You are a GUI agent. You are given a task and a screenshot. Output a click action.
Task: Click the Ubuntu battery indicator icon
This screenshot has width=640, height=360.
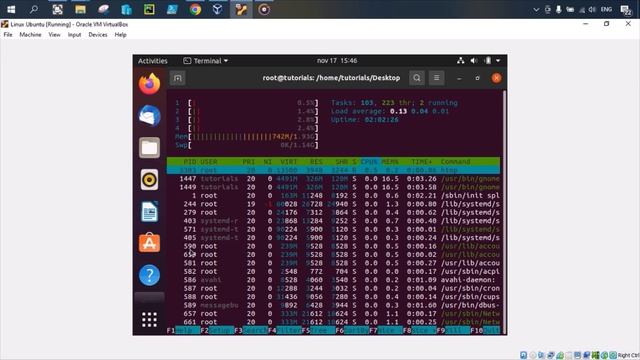(x=487, y=61)
